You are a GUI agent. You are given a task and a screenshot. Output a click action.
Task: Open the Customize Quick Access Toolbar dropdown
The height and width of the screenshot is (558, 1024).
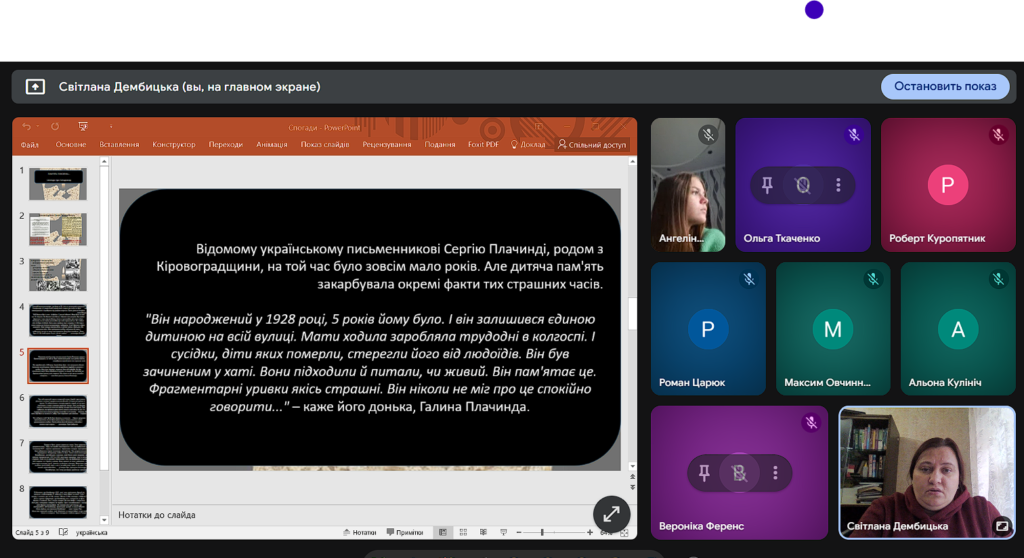click(x=109, y=127)
